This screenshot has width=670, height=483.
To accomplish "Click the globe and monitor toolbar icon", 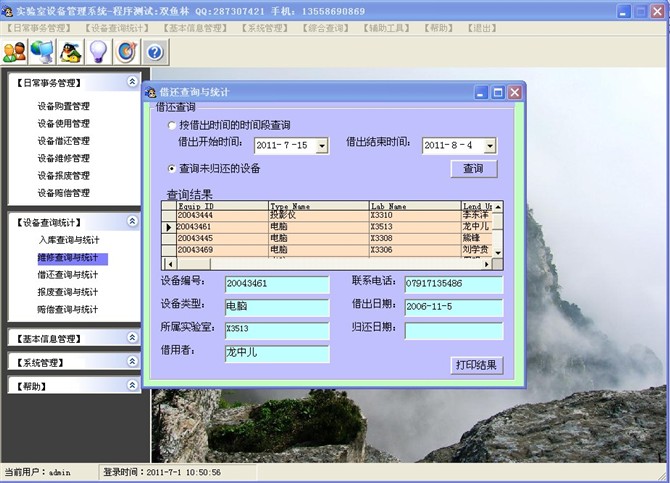I will pyautogui.click(x=42, y=51).
